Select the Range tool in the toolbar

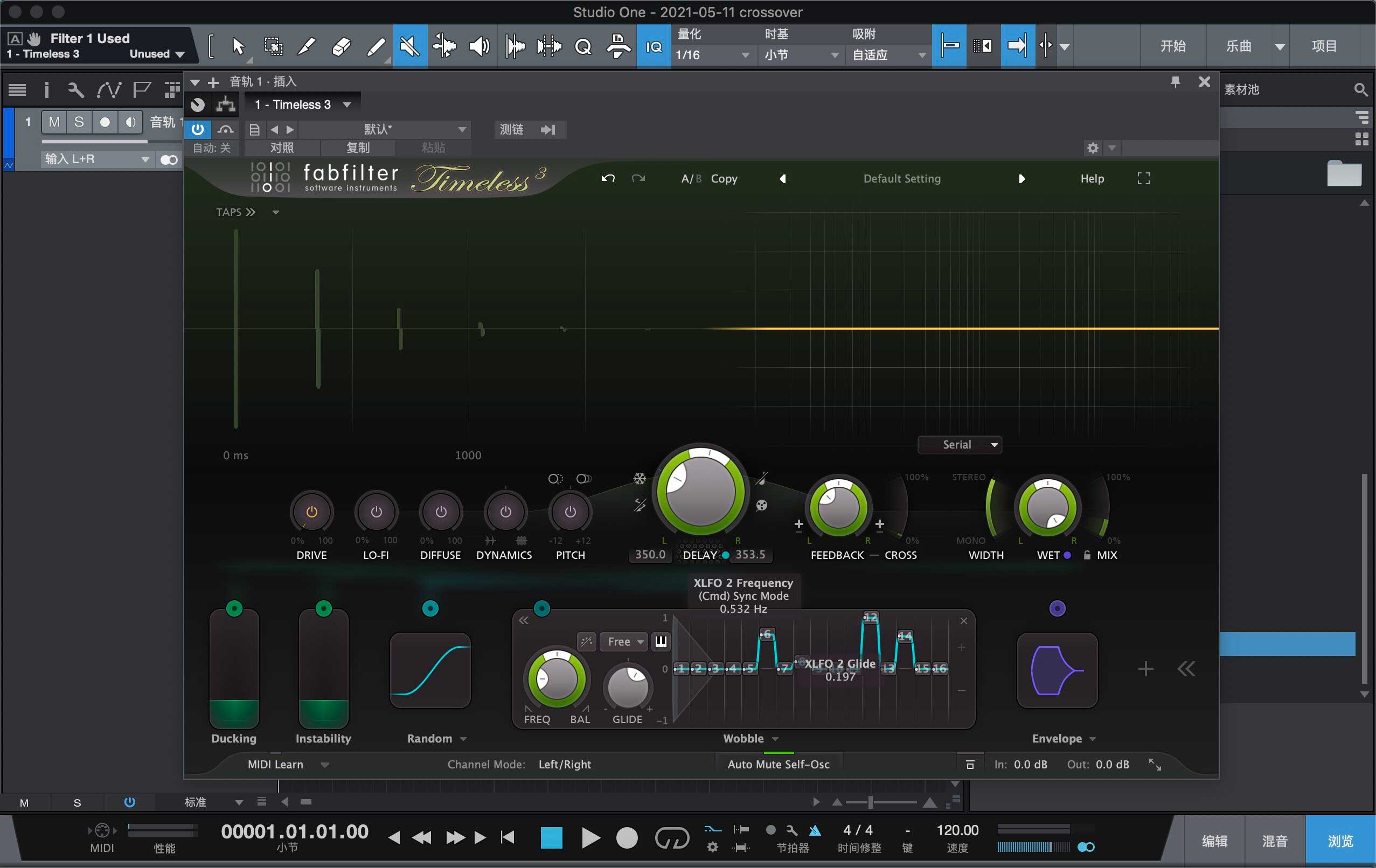(x=273, y=46)
